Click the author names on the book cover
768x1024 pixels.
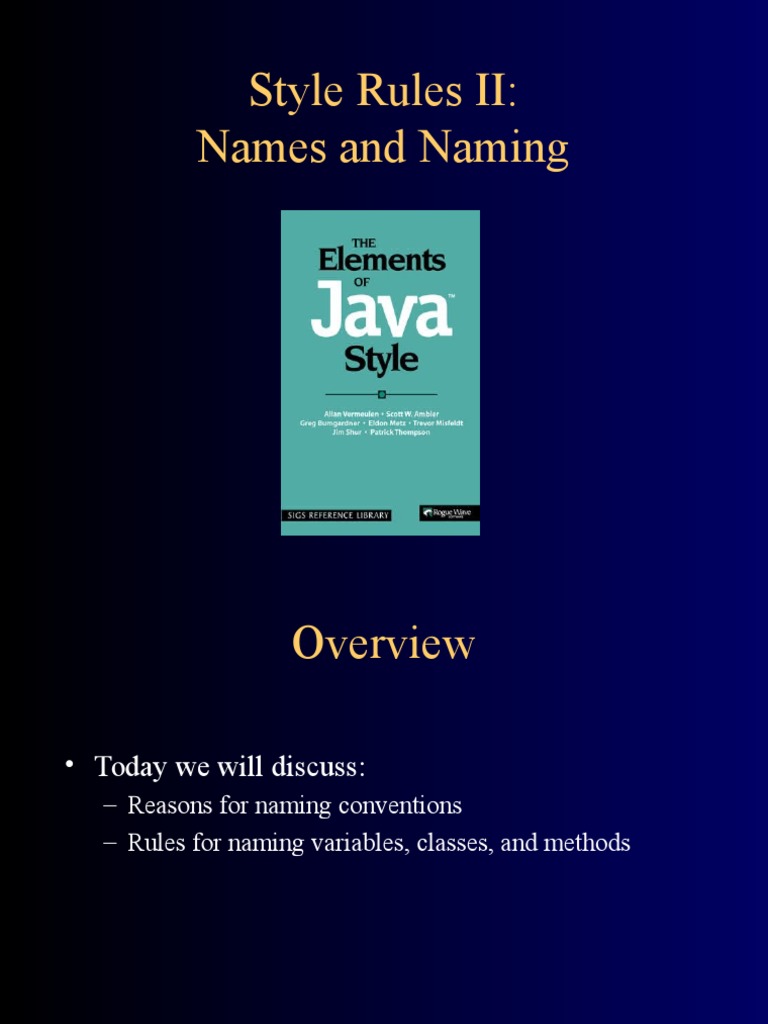(381, 423)
